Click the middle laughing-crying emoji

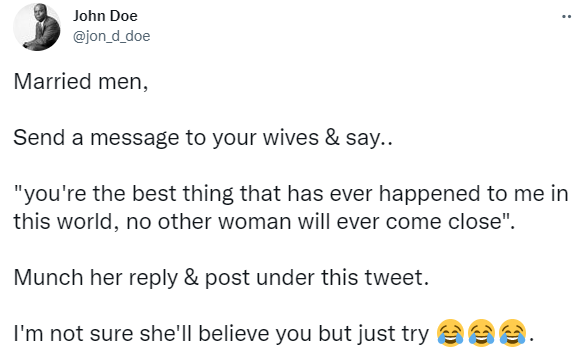pos(481,332)
